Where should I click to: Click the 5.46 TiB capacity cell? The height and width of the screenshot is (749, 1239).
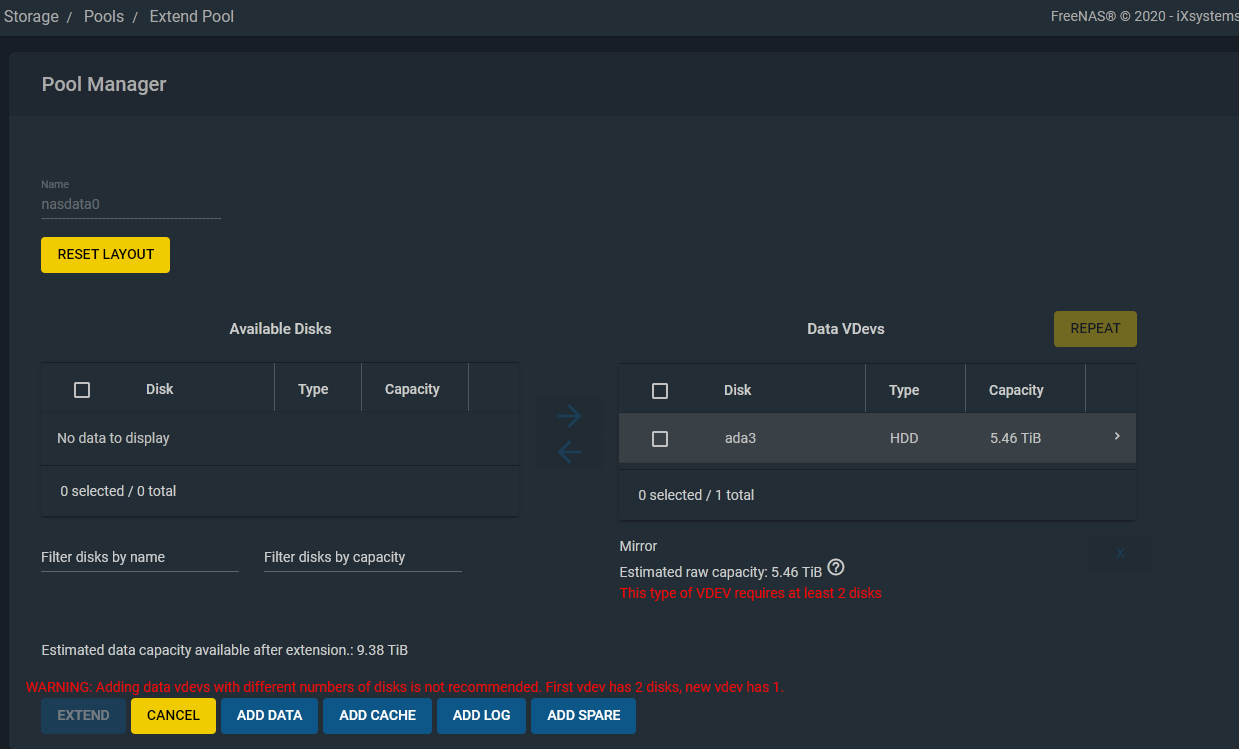pos(1015,438)
